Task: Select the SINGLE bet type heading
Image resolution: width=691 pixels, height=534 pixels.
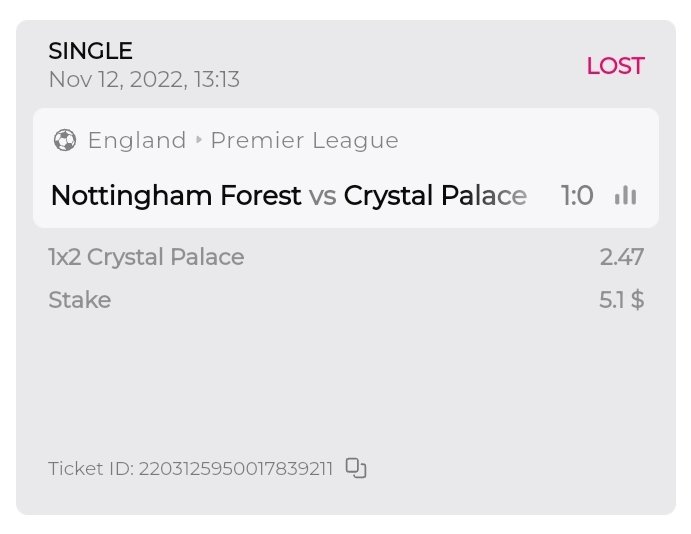Action: (90, 51)
